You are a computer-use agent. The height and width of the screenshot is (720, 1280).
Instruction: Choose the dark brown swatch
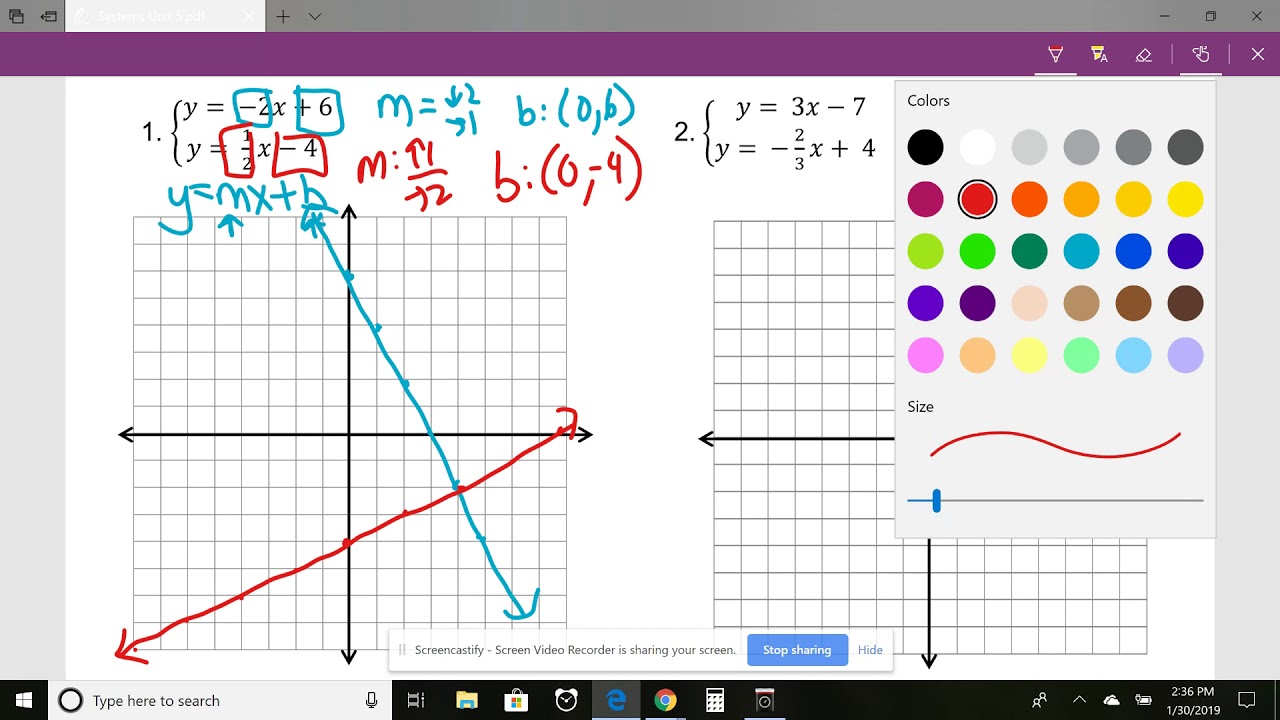click(1185, 303)
